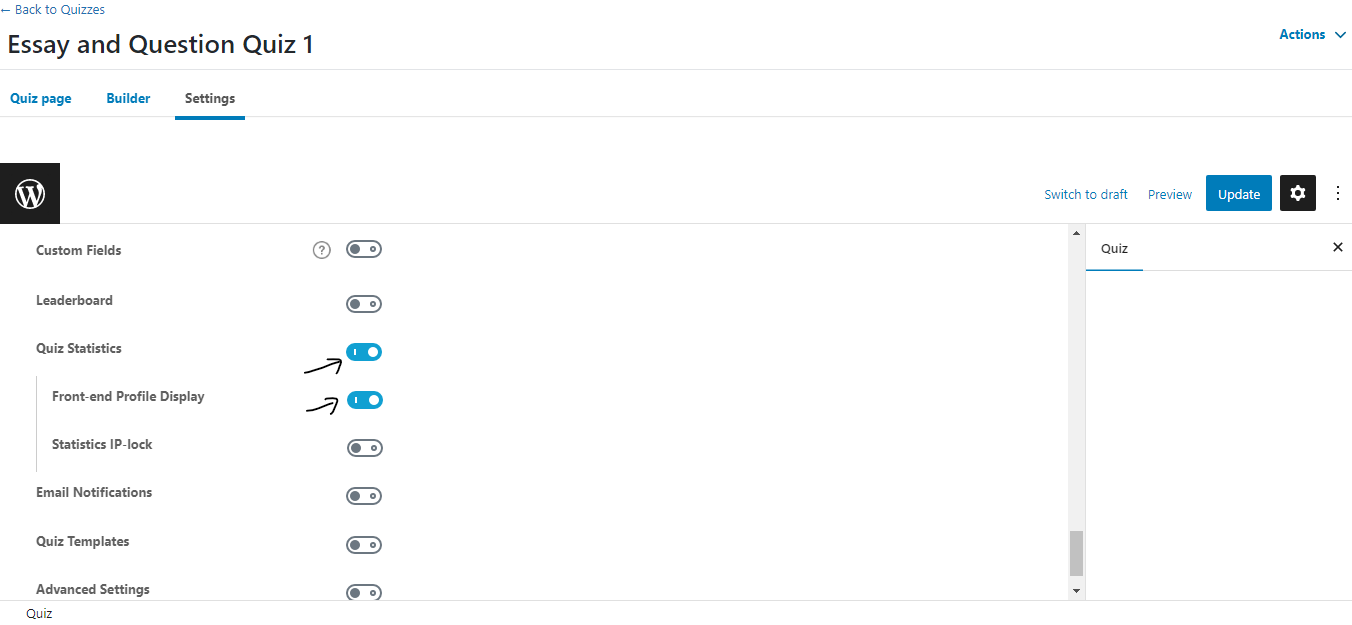The image size is (1352, 625).
Task: Turn on Email Notifications toggle
Action: pos(364,496)
